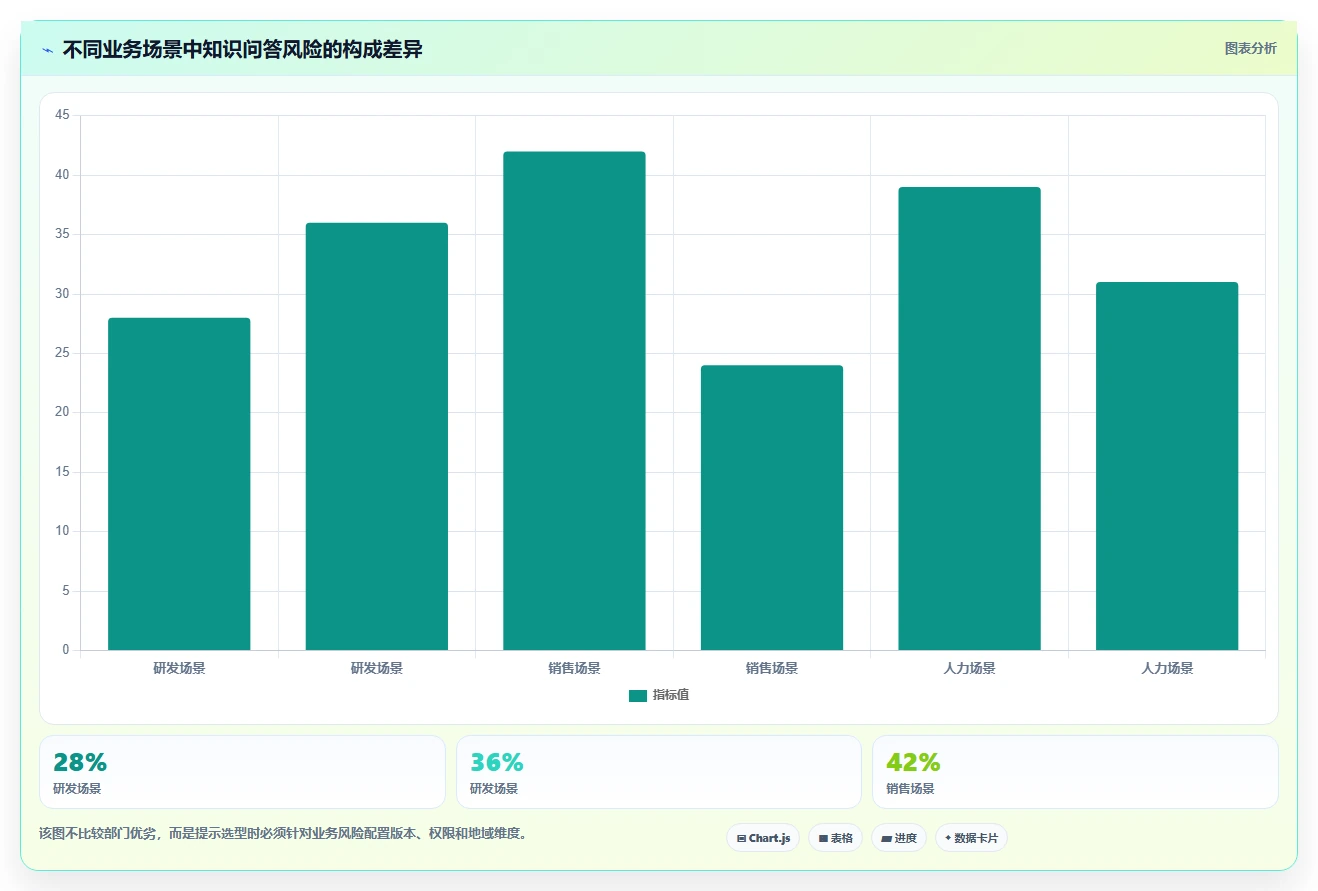The image size is (1318, 891).
Task: Select the 人力场景 bar valued 31
Action: [x=1167, y=466]
